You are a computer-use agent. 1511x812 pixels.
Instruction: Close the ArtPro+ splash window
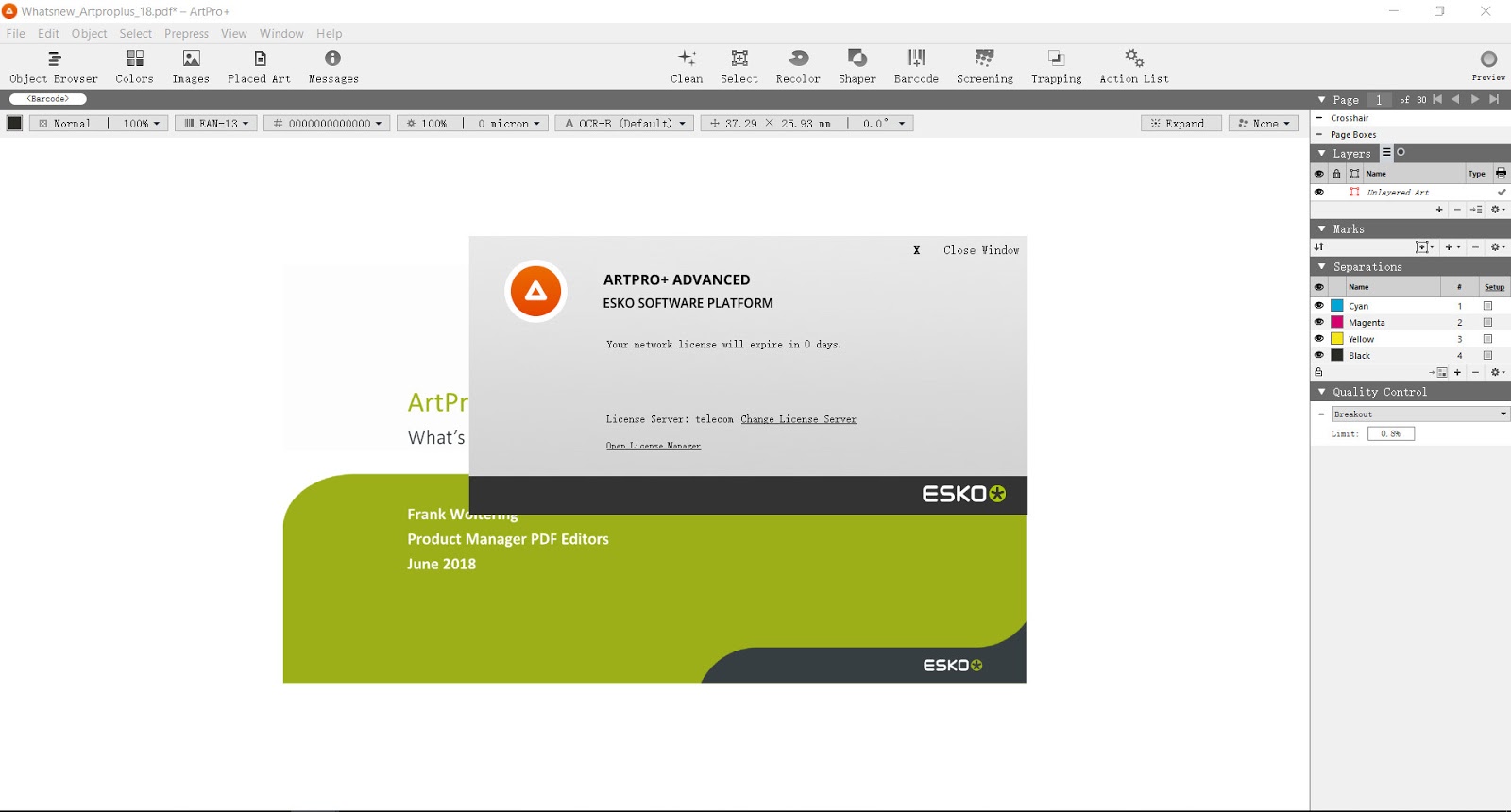pos(967,250)
